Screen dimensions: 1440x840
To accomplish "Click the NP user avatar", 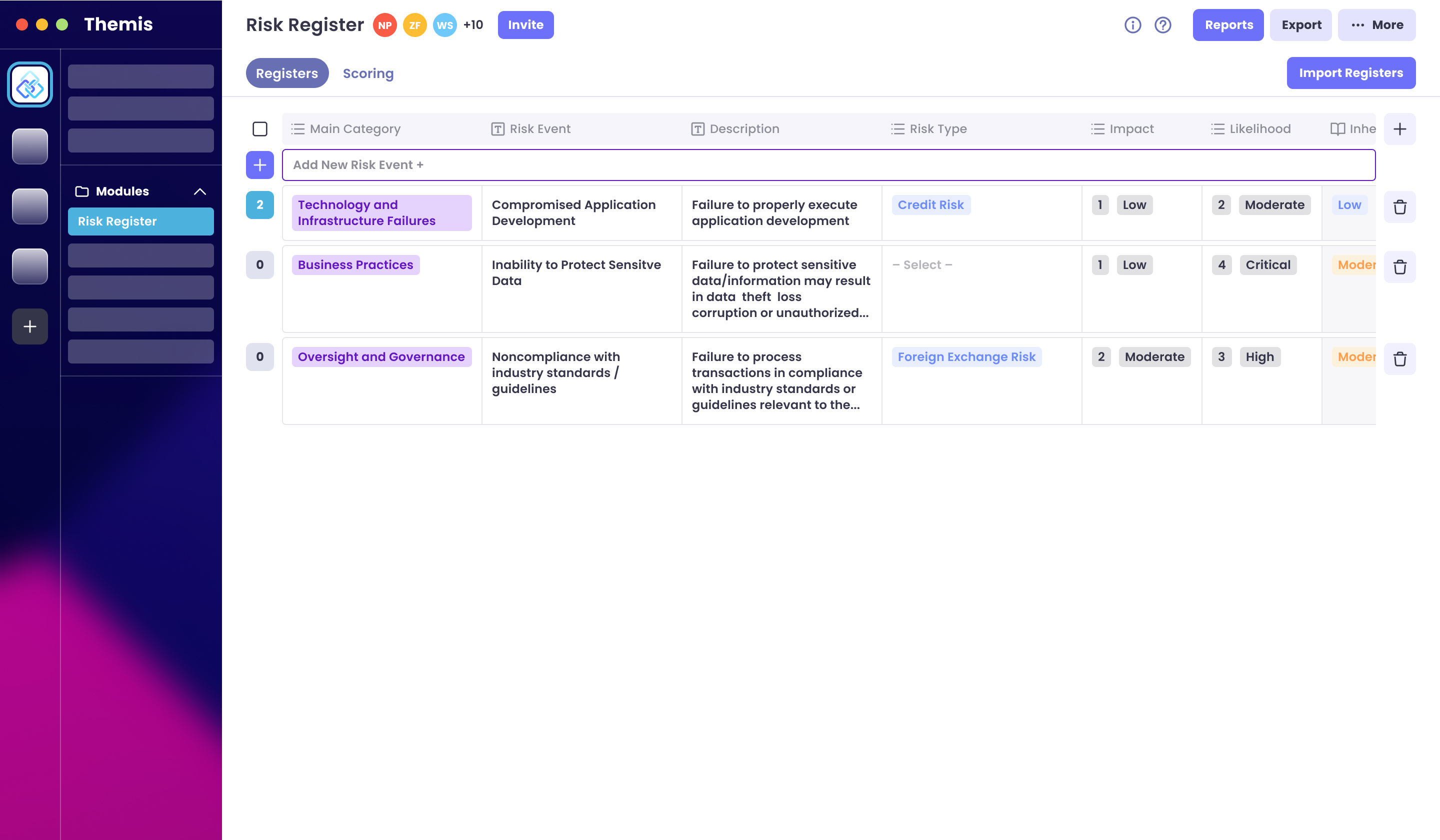I will (x=384, y=25).
